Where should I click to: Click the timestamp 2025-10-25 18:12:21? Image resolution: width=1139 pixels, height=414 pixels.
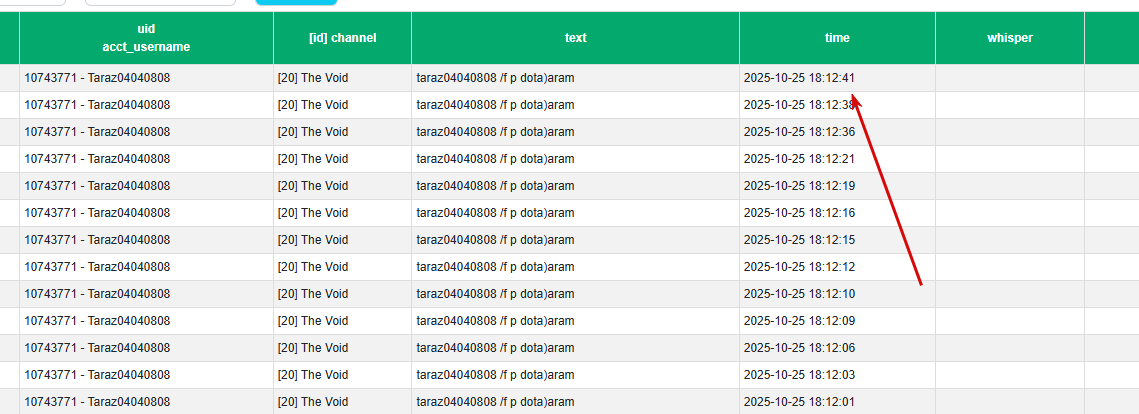click(x=799, y=159)
